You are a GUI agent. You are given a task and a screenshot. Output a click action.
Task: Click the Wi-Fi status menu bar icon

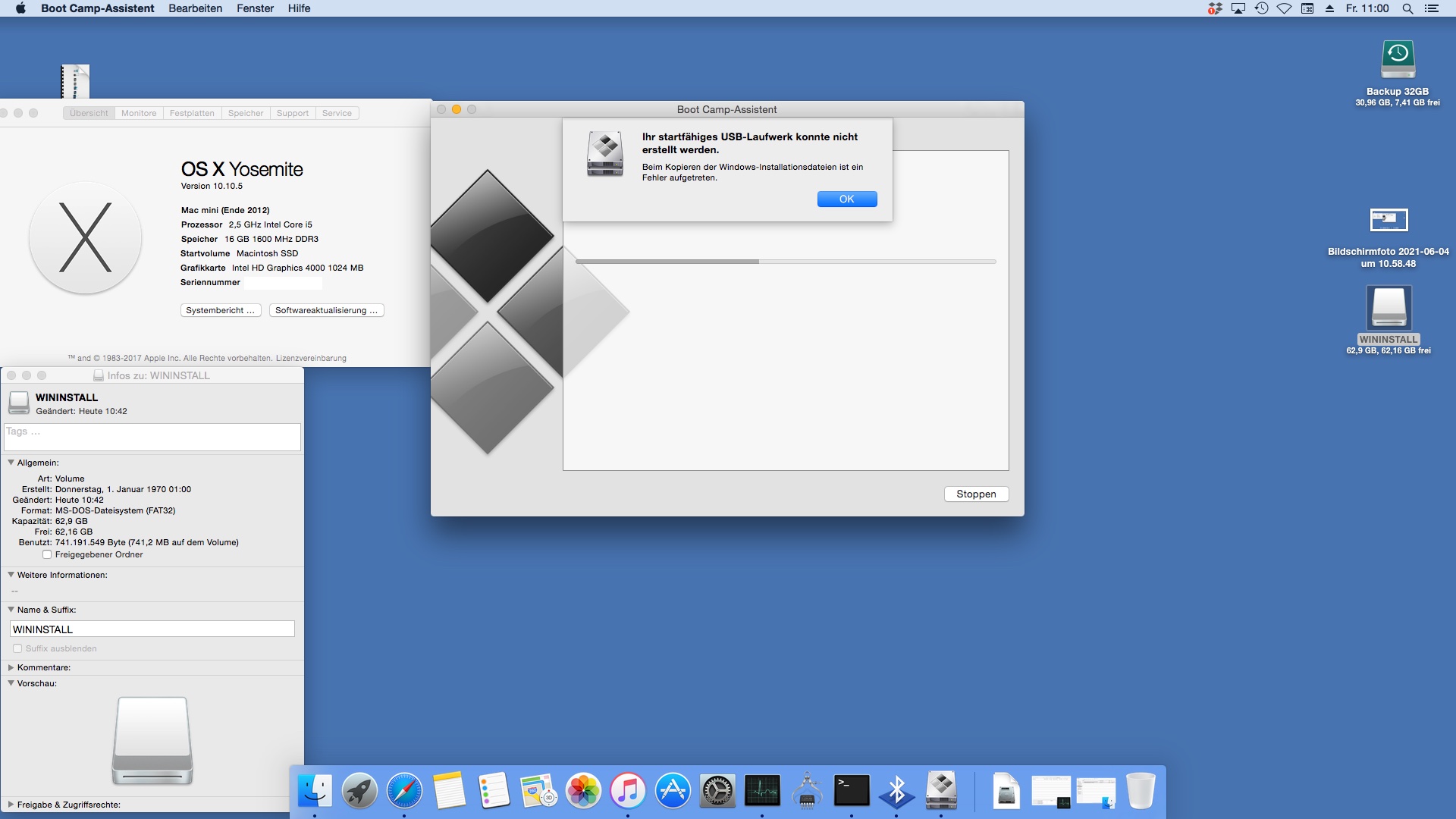coord(1284,8)
